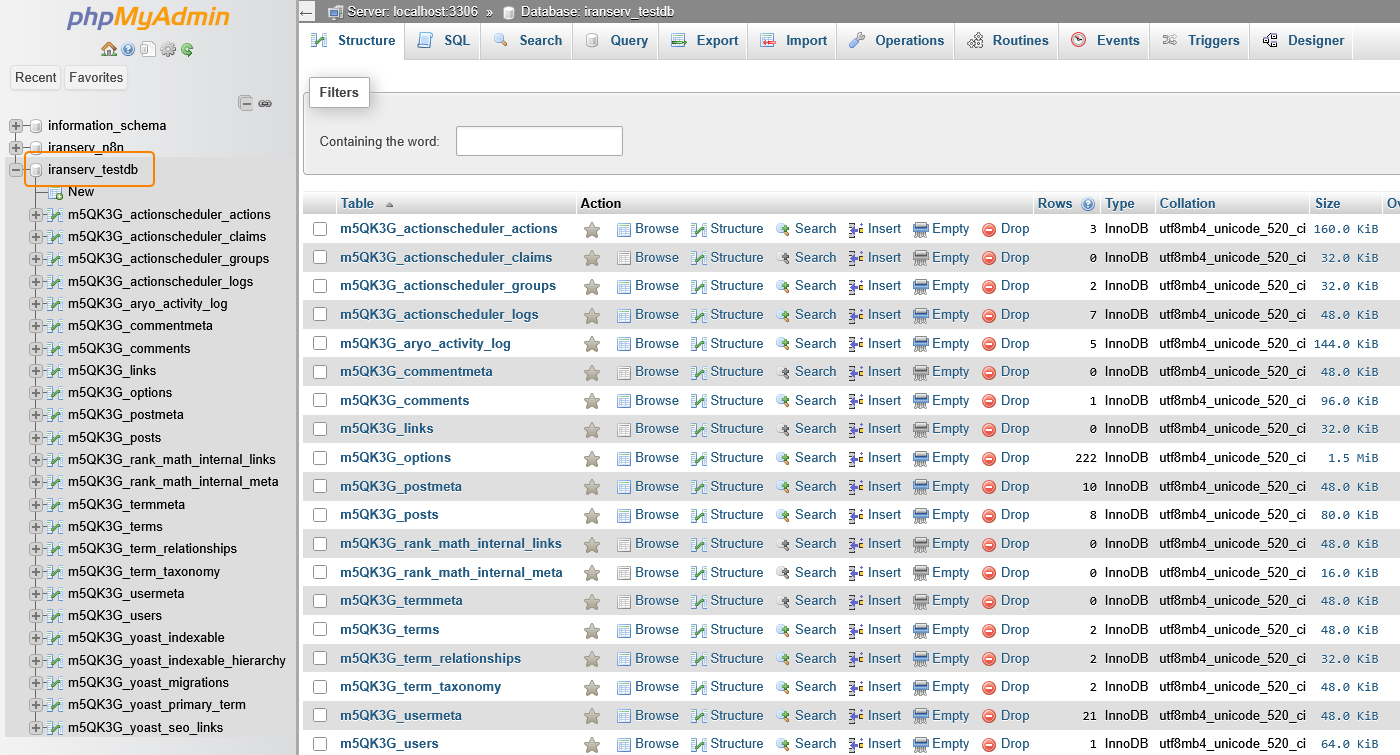1400x755 pixels.
Task: Reload the navigation panel with the green refresh icon
Action: [x=187, y=49]
